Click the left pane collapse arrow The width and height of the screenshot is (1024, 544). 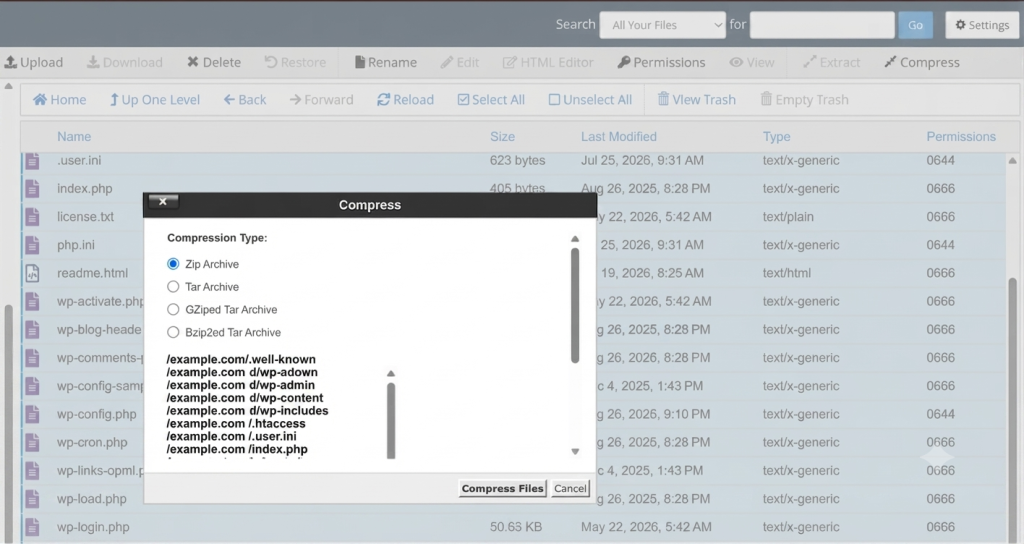[x=8, y=86]
